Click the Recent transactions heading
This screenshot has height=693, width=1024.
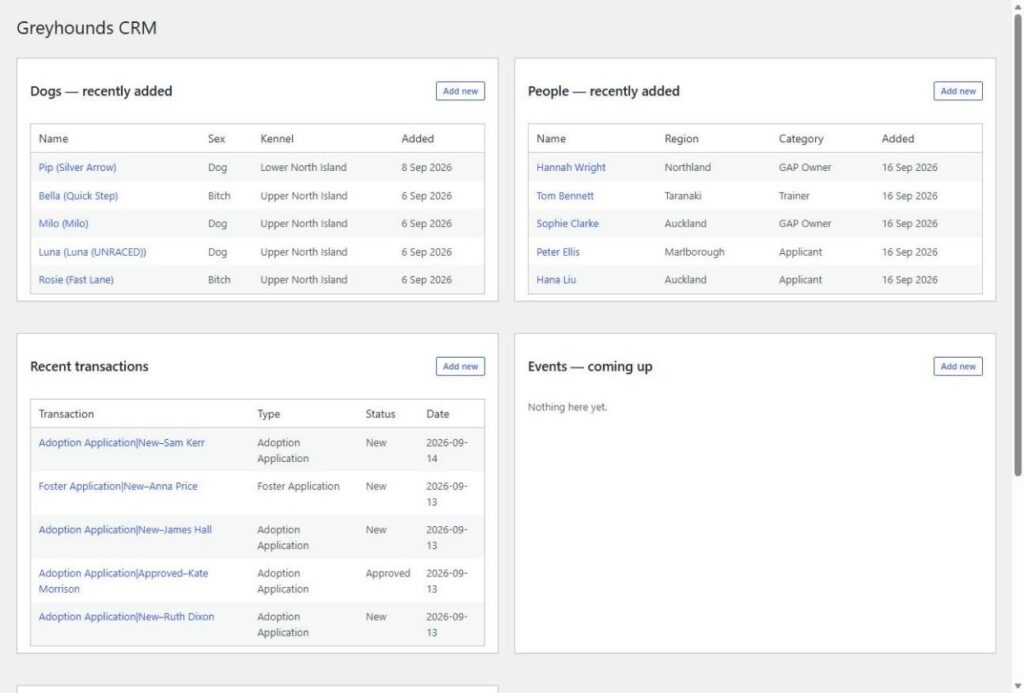click(x=89, y=366)
